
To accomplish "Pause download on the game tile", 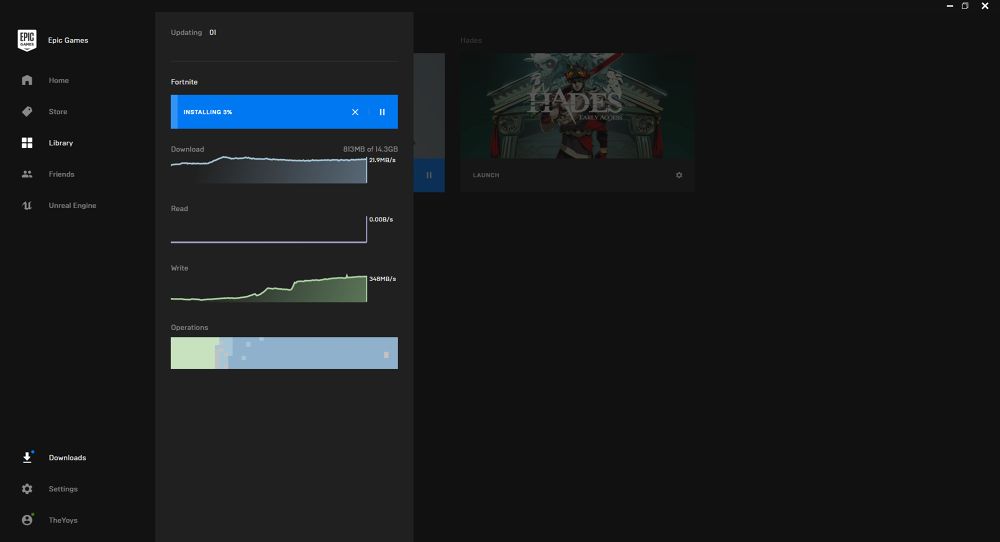I will (429, 175).
